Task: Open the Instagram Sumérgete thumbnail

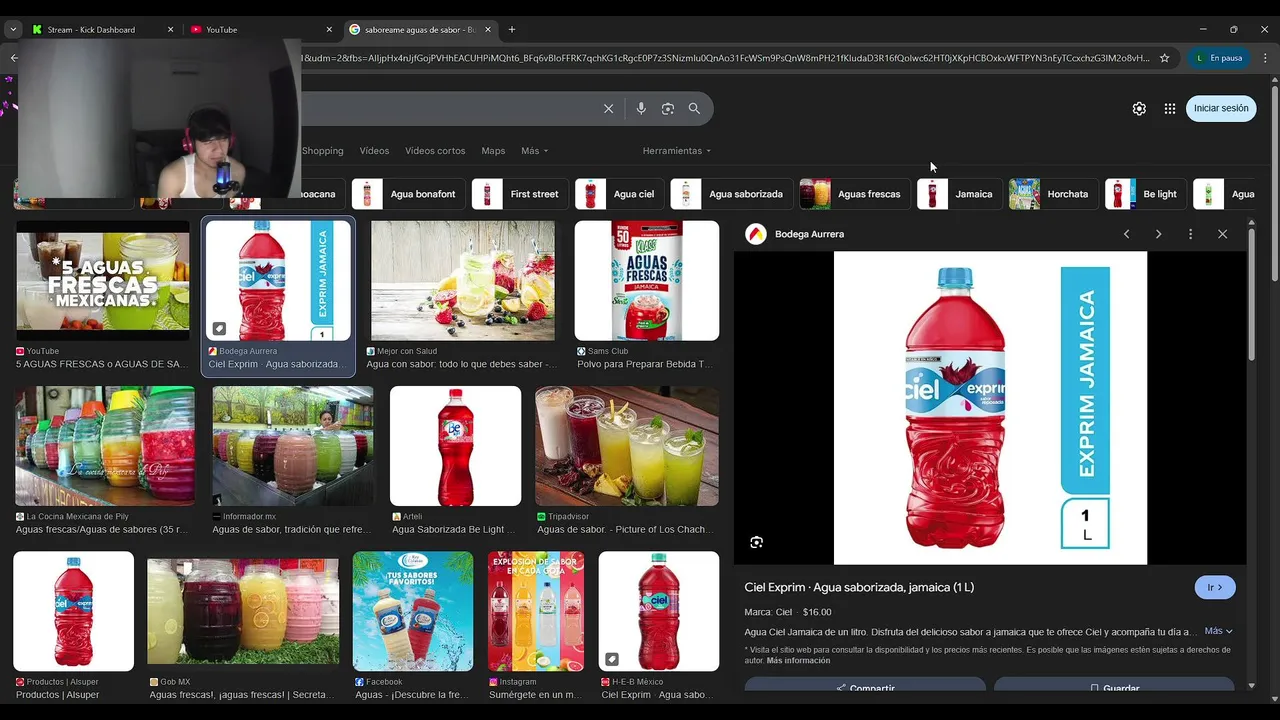Action: click(x=536, y=611)
